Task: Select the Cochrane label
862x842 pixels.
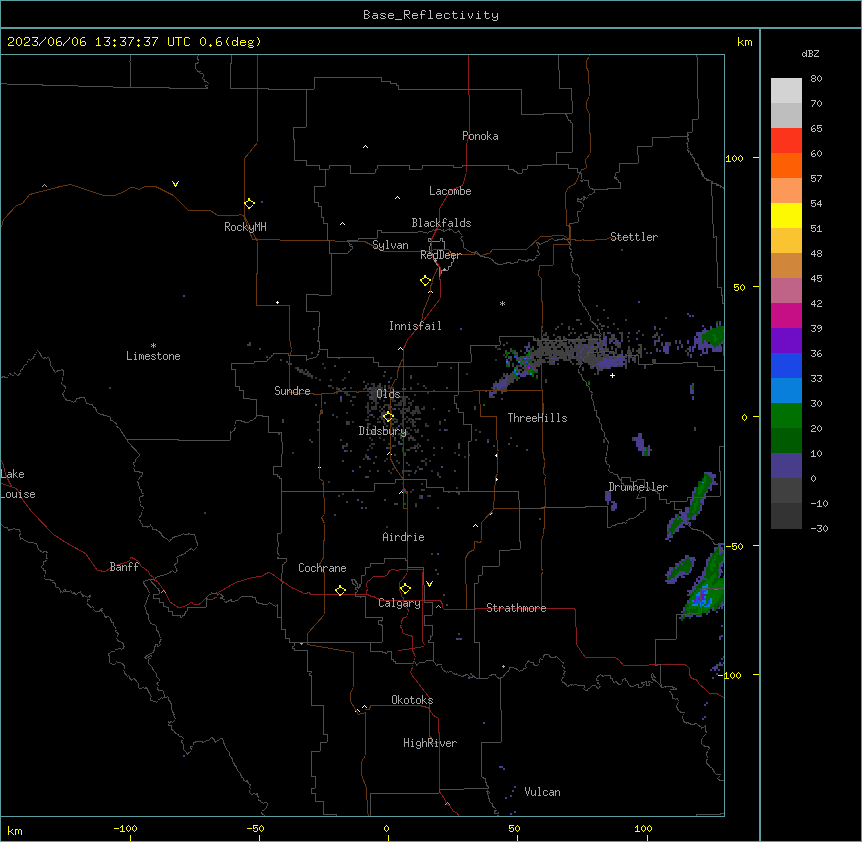Action: click(322, 568)
